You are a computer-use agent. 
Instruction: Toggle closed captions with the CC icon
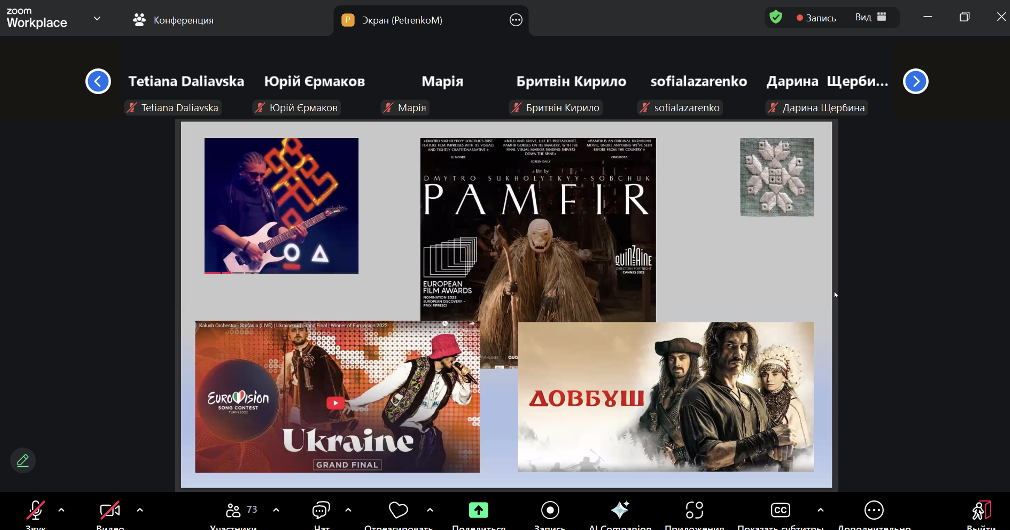click(x=780, y=511)
